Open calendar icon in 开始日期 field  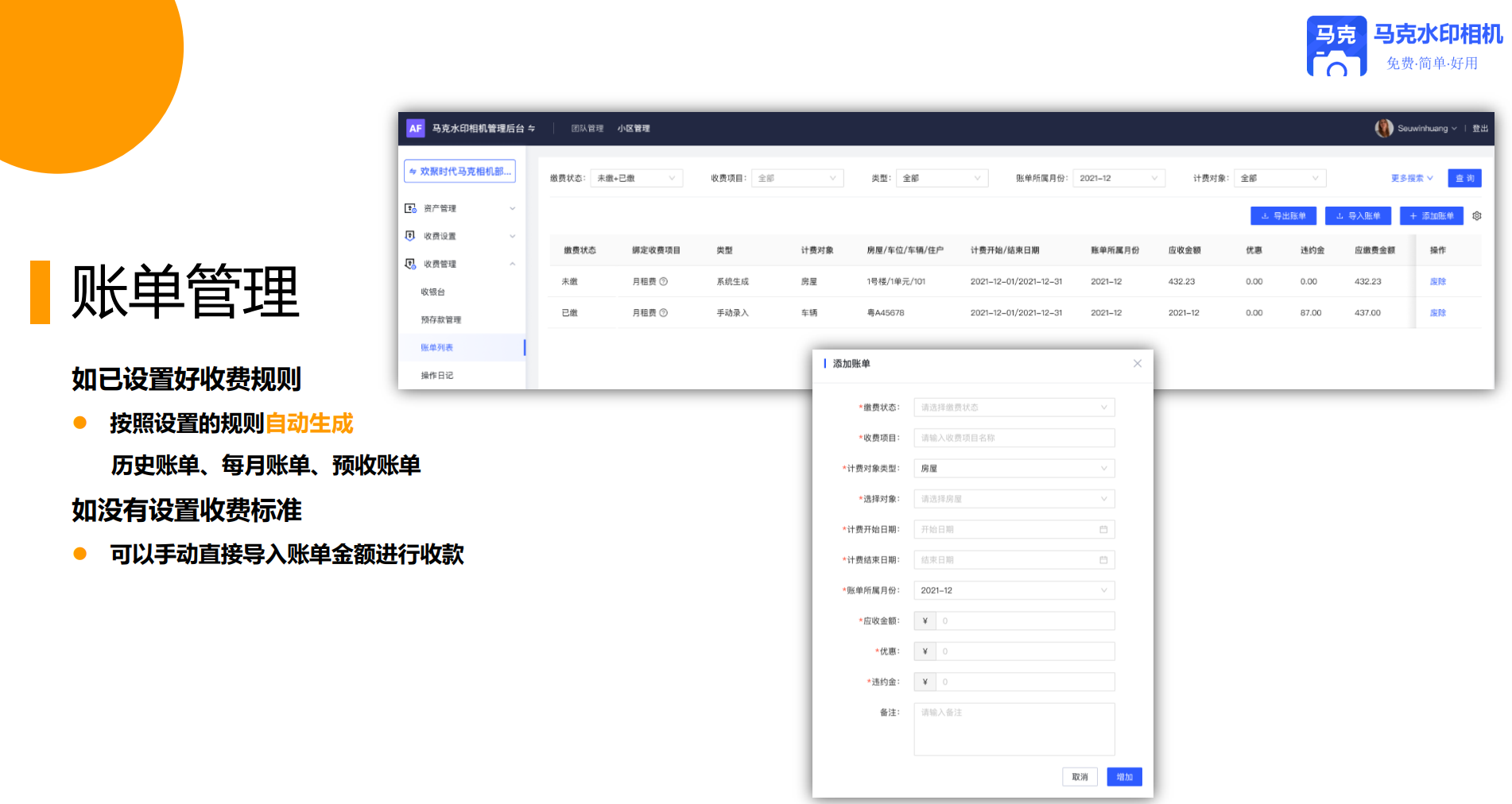click(1103, 529)
